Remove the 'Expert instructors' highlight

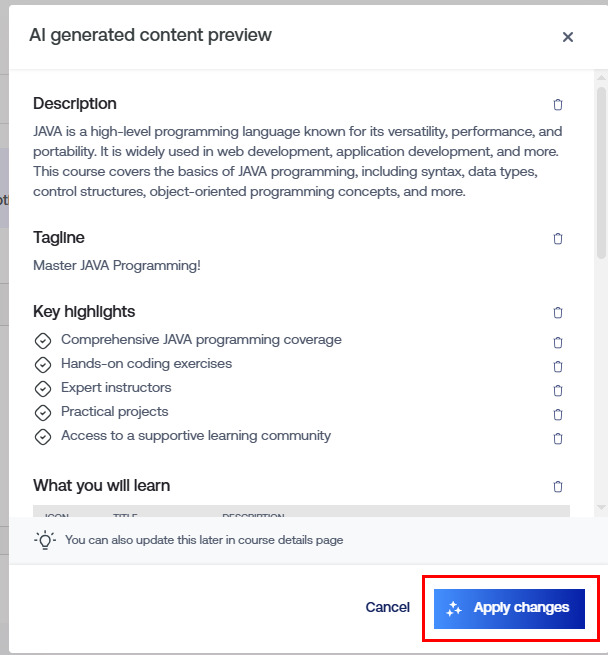[x=558, y=390]
